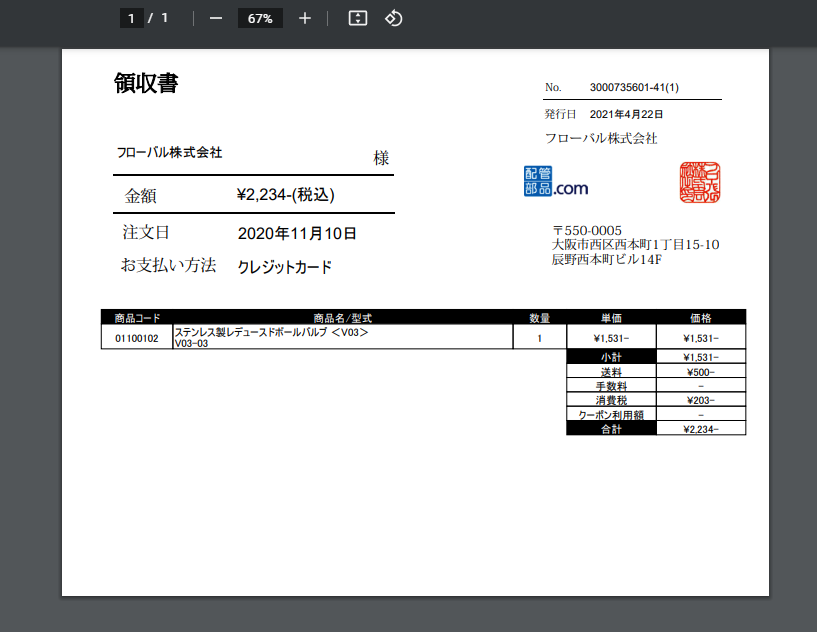This screenshot has width=817, height=632.
Task: Click the current page number field
Action: tap(131, 18)
